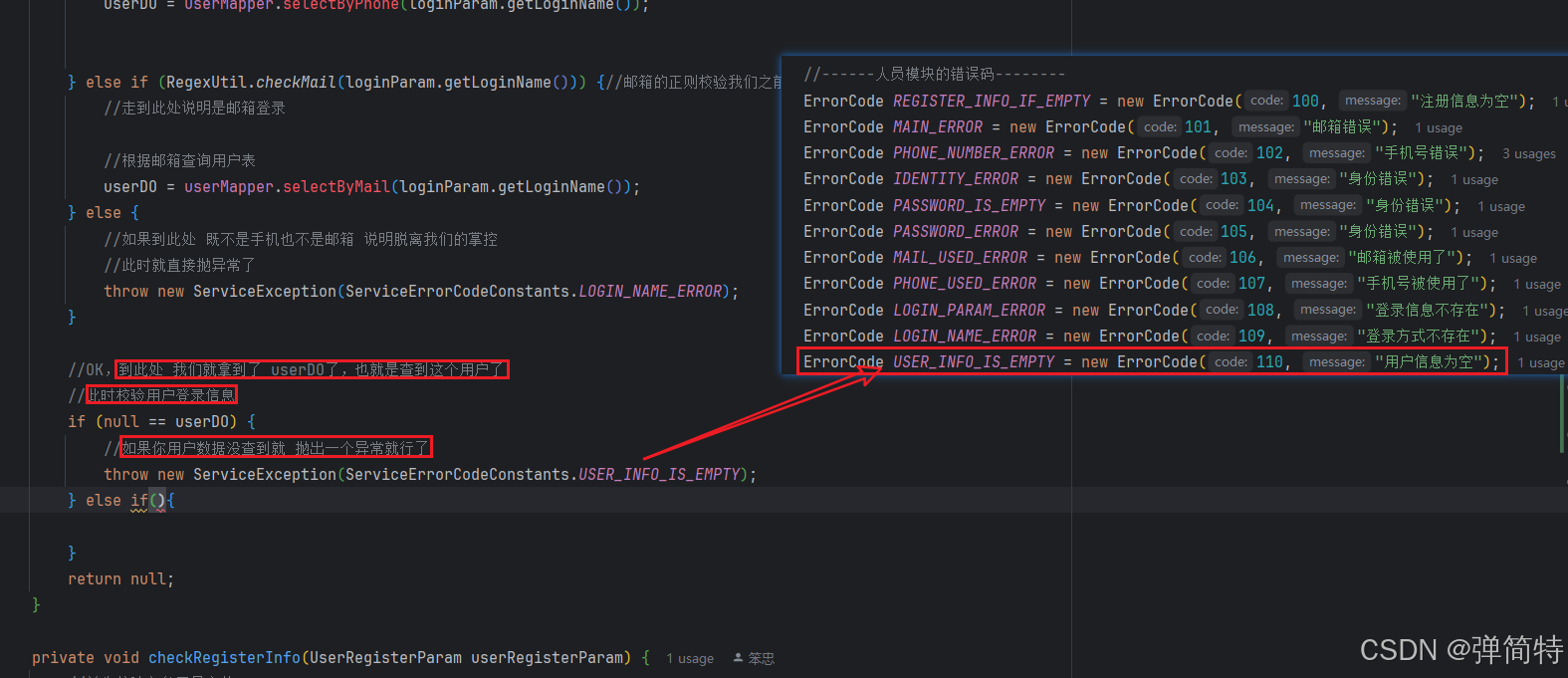Image resolution: width=1568 pixels, height=678 pixels.
Task: Open the 3 usages hint beside PHONE_NUMBER_ERROR
Action: coord(1528,153)
